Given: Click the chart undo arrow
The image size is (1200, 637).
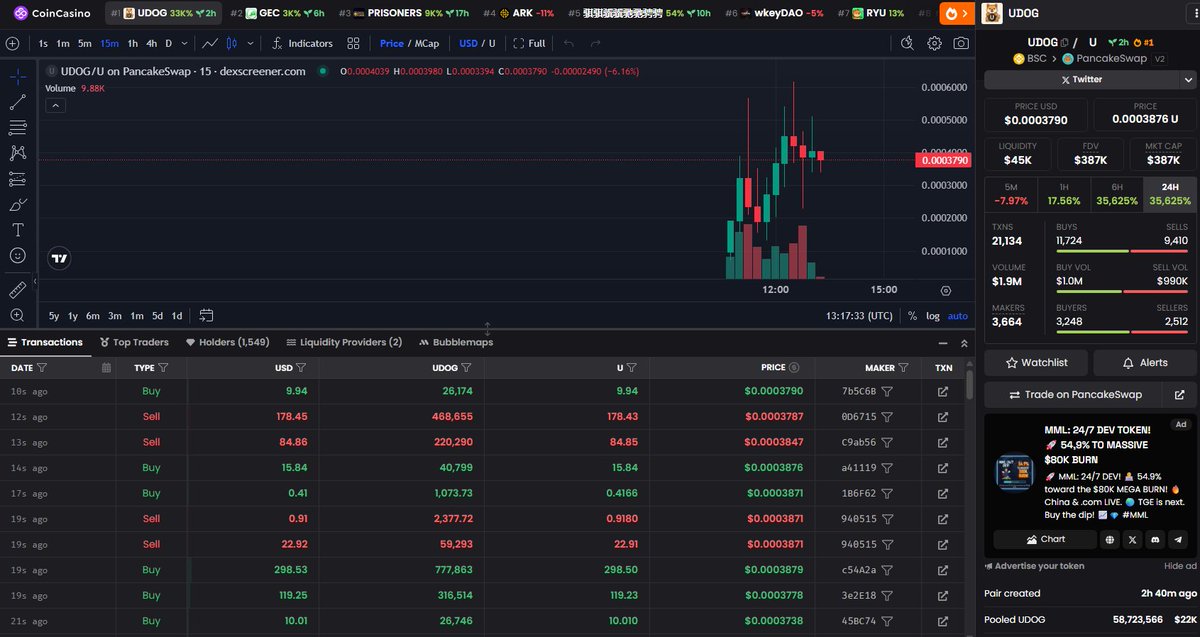Looking at the screenshot, I should point(569,43).
